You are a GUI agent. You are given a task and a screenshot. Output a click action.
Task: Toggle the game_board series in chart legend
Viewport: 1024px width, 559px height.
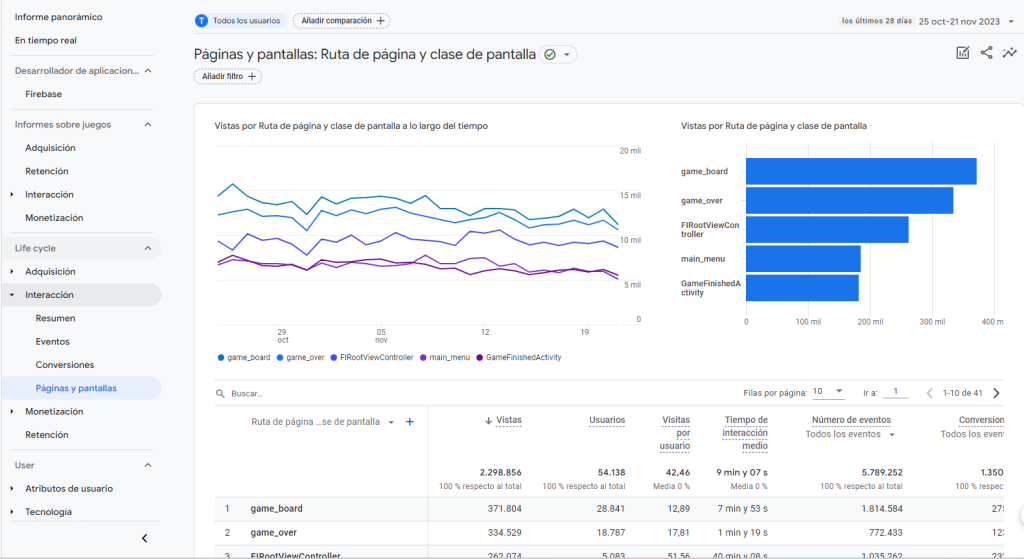coord(244,357)
